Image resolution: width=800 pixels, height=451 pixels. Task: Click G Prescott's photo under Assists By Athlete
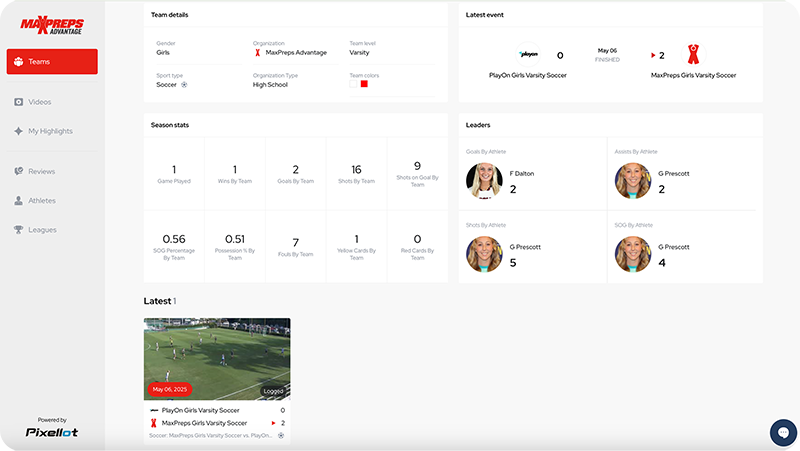[633, 181]
